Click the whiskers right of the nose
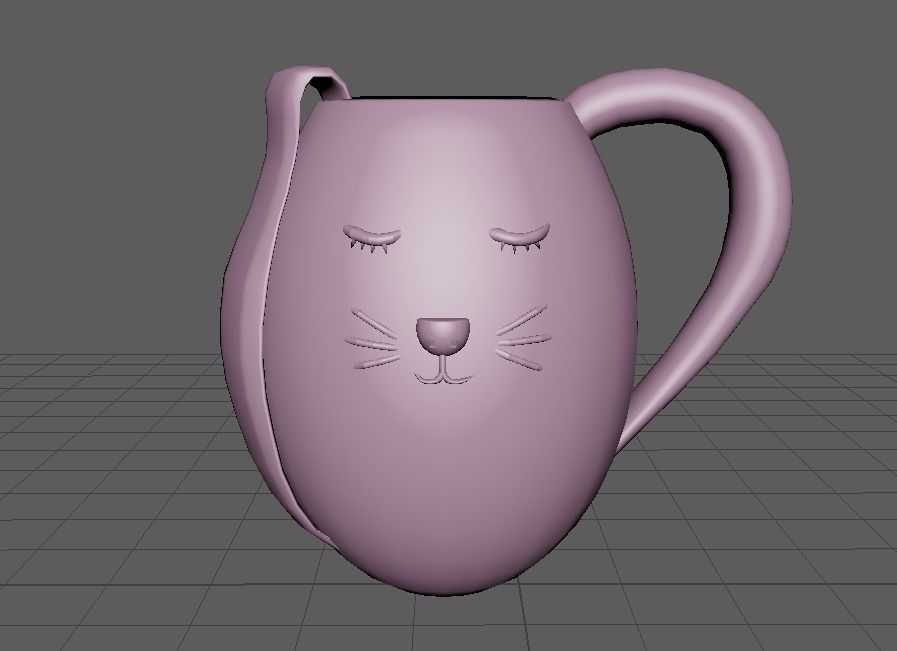897x651 pixels. 523,338
